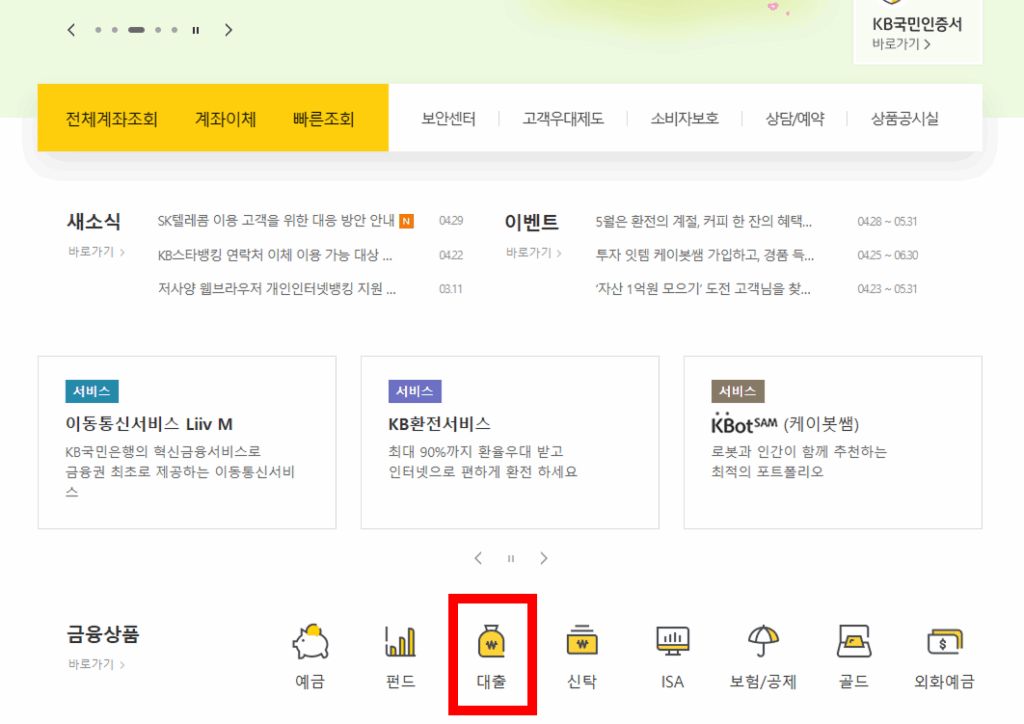Open 고객우대제도 menu
Image resolution: width=1024 pixels, height=724 pixels.
[x=563, y=119]
